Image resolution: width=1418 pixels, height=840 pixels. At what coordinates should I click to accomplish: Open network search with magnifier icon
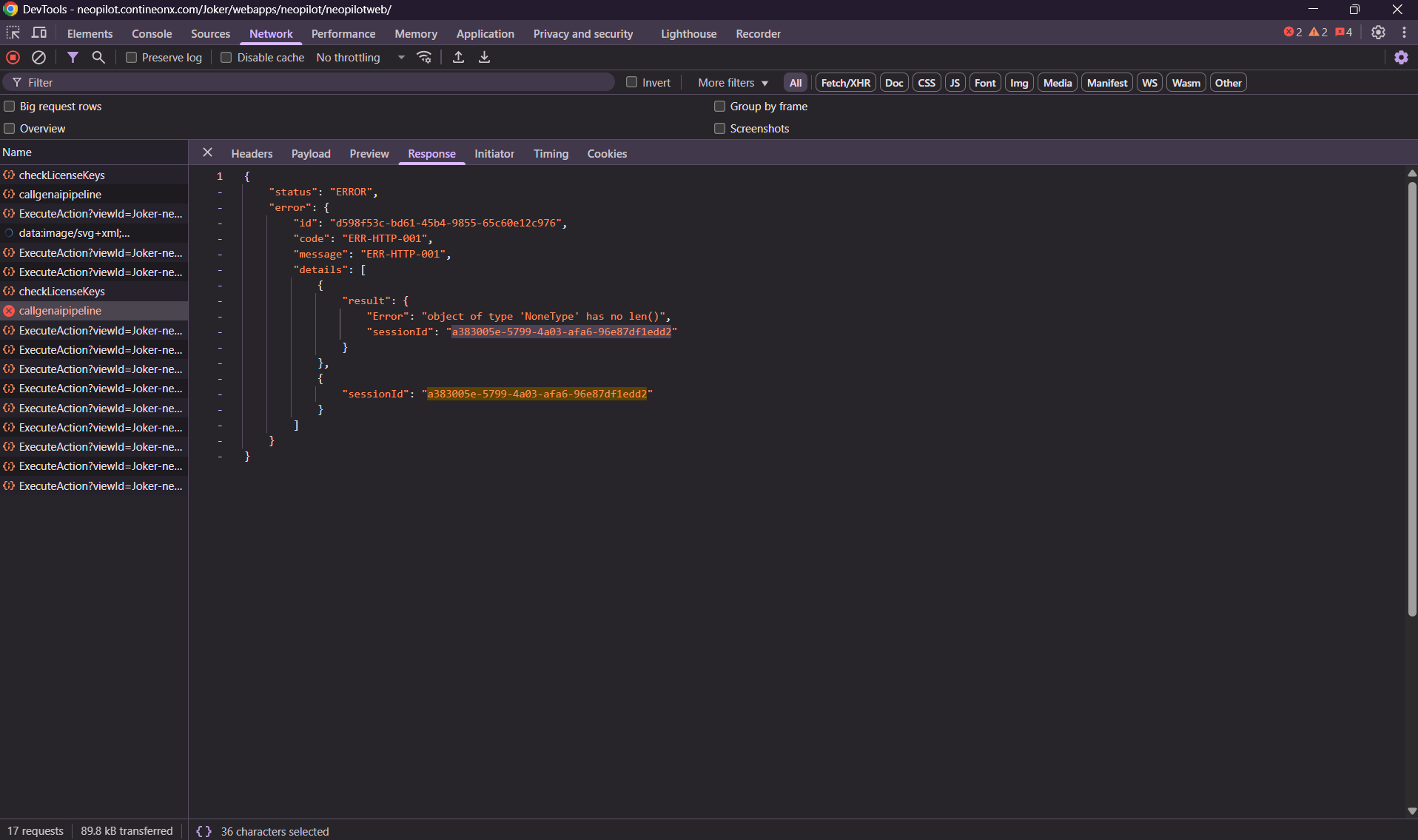98,58
